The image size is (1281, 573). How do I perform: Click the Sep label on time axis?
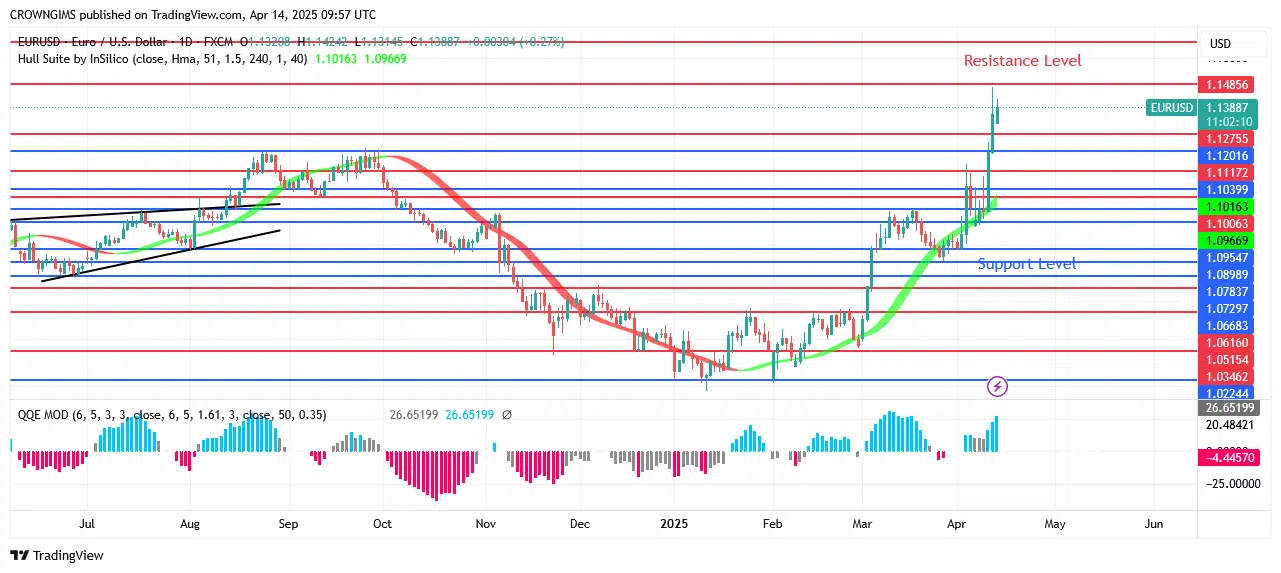pos(288,523)
